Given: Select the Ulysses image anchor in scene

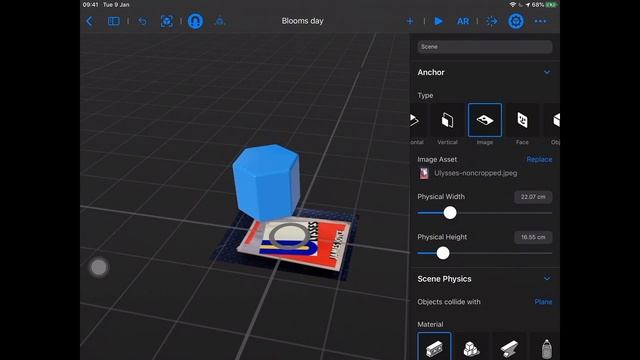Looking at the screenshot, I should (x=295, y=245).
